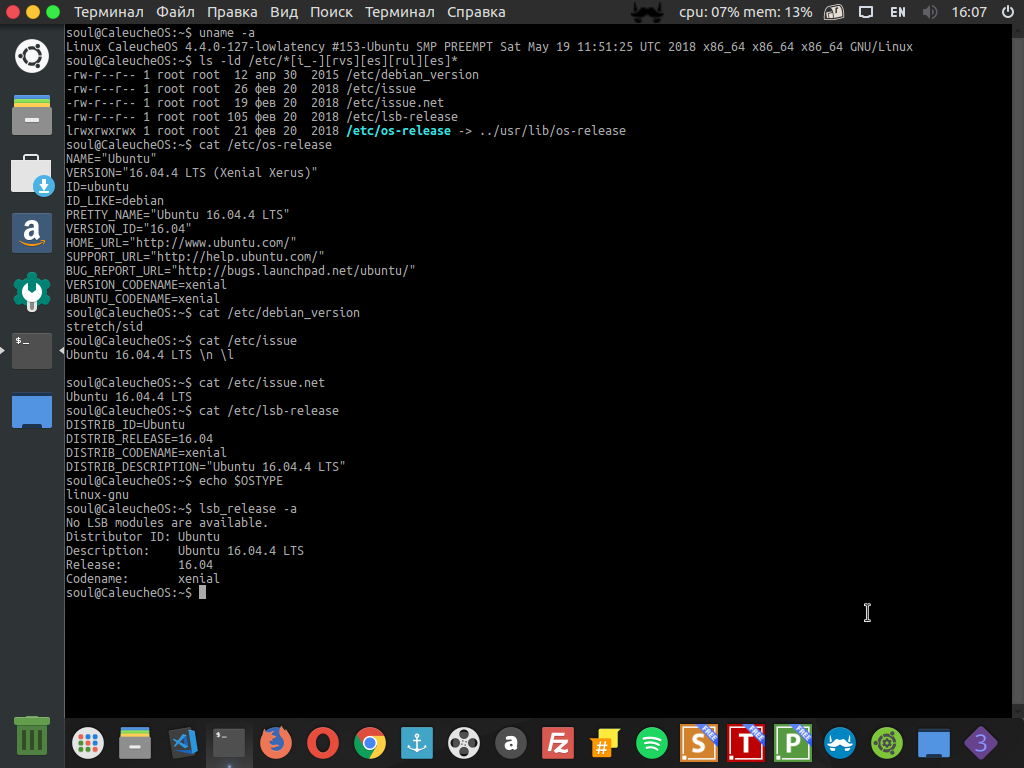The width and height of the screenshot is (1024, 768).
Task: Click the "linux-gnu" output line
Action: (x=97, y=494)
